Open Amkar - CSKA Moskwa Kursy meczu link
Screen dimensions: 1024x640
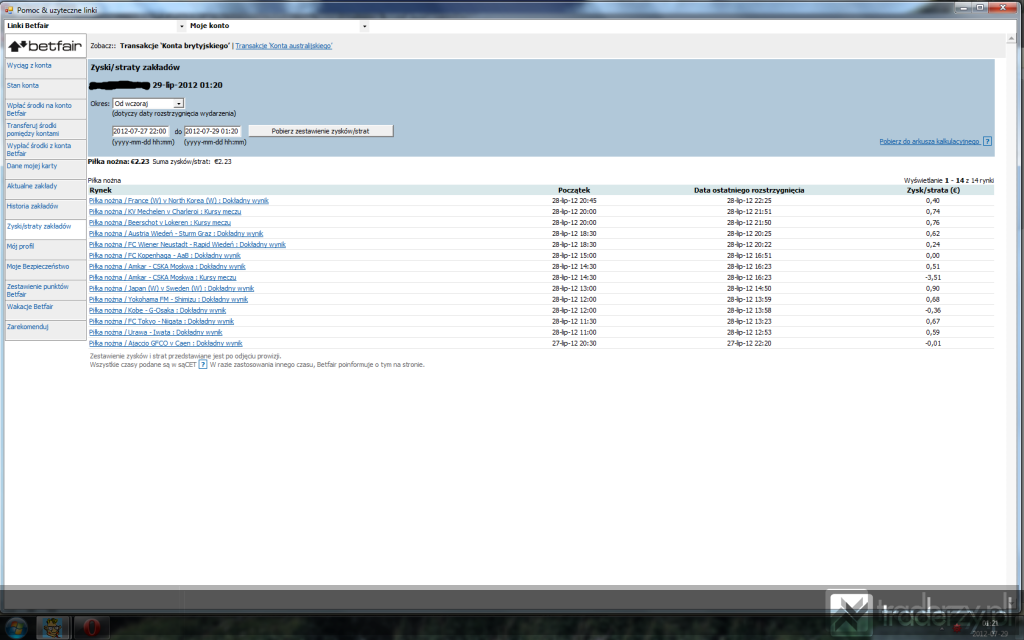pyautogui.click(x=163, y=278)
